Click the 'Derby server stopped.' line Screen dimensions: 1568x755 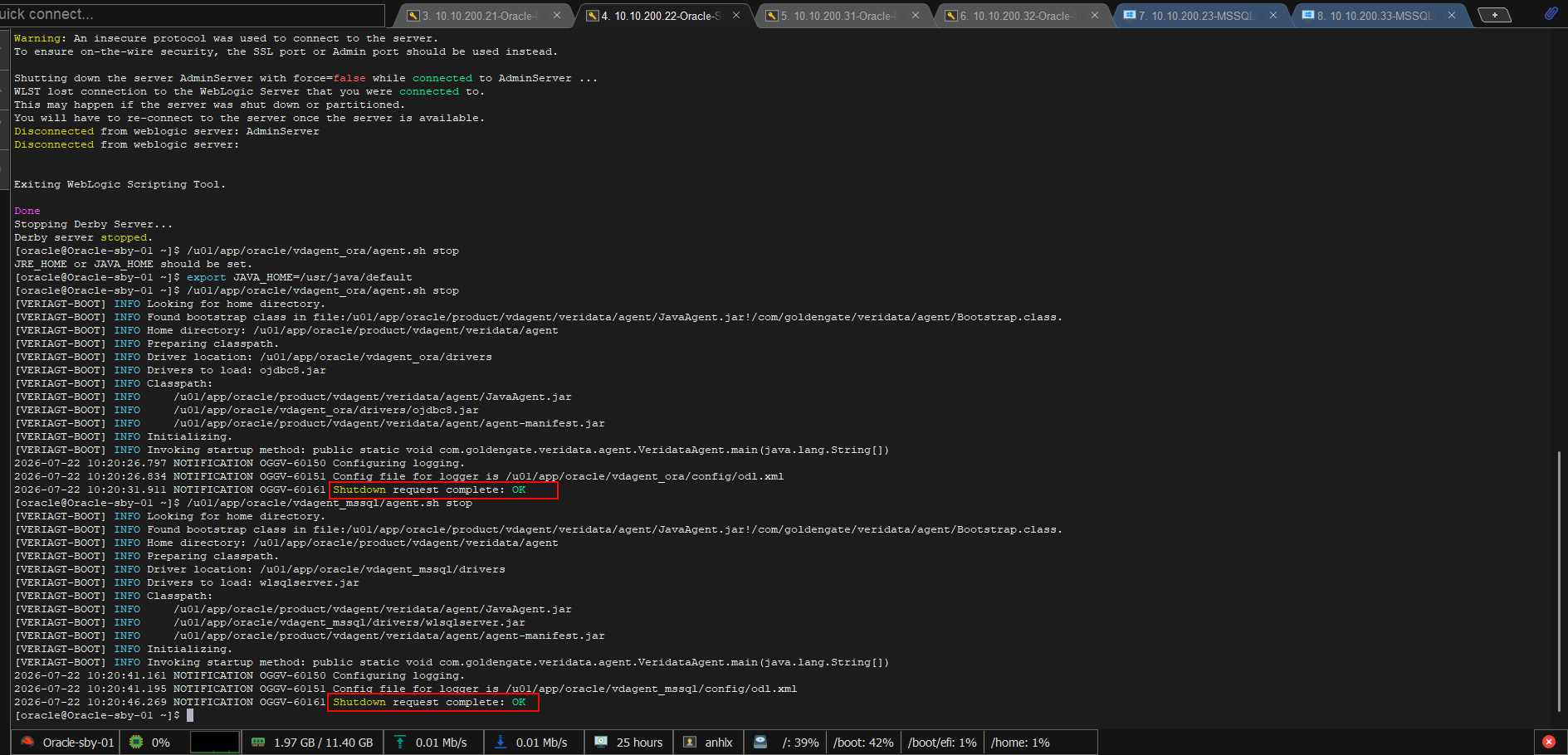84,237
